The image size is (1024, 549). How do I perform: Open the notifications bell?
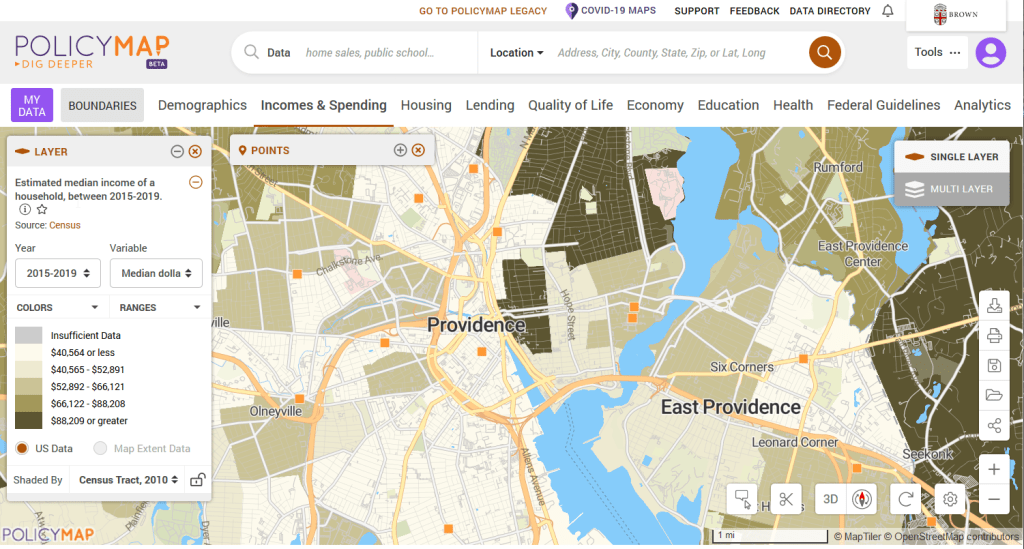(x=888, y=12)
